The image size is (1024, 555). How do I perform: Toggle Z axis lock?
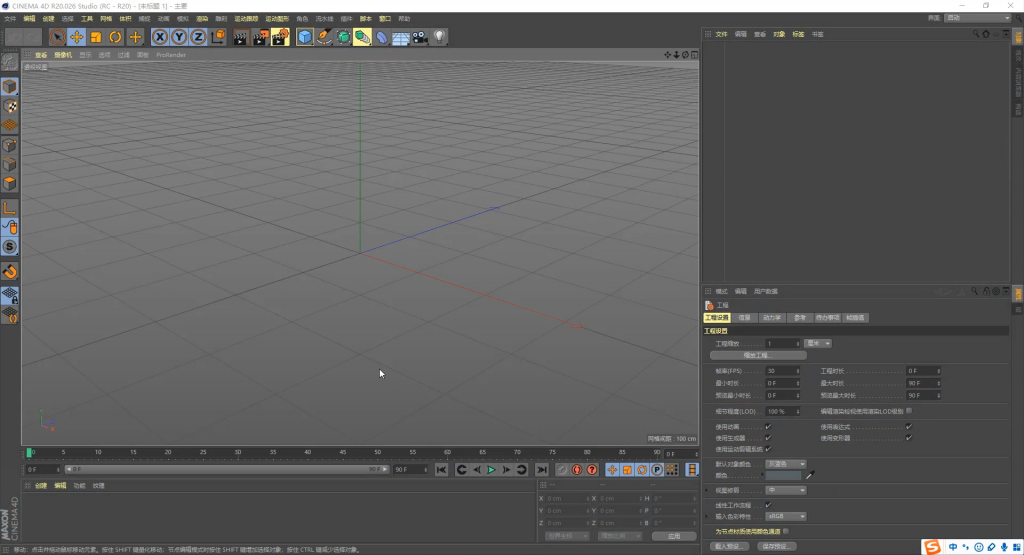coord(198,37)
